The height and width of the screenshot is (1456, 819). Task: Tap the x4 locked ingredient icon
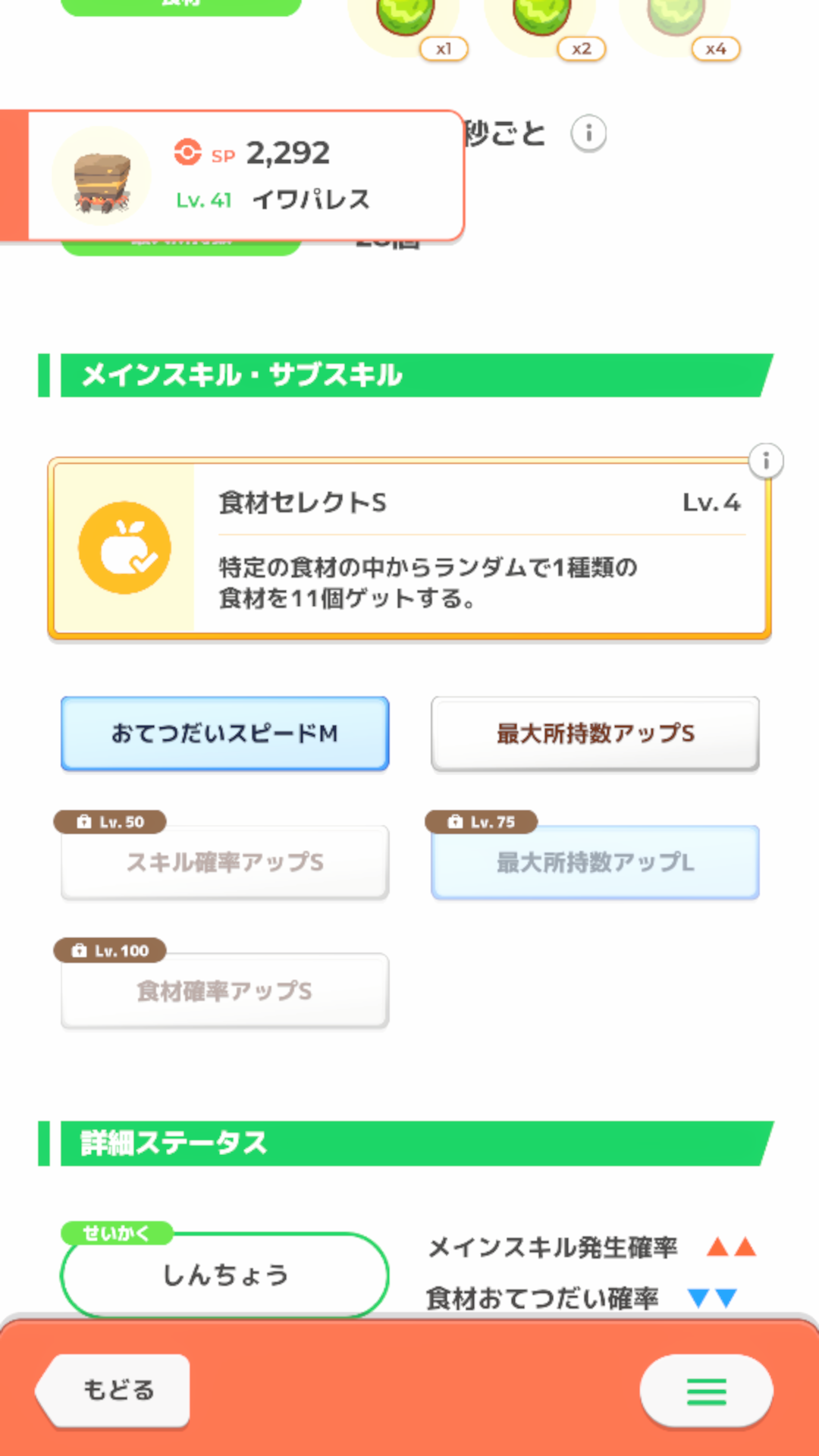click(x=676, y=17)
